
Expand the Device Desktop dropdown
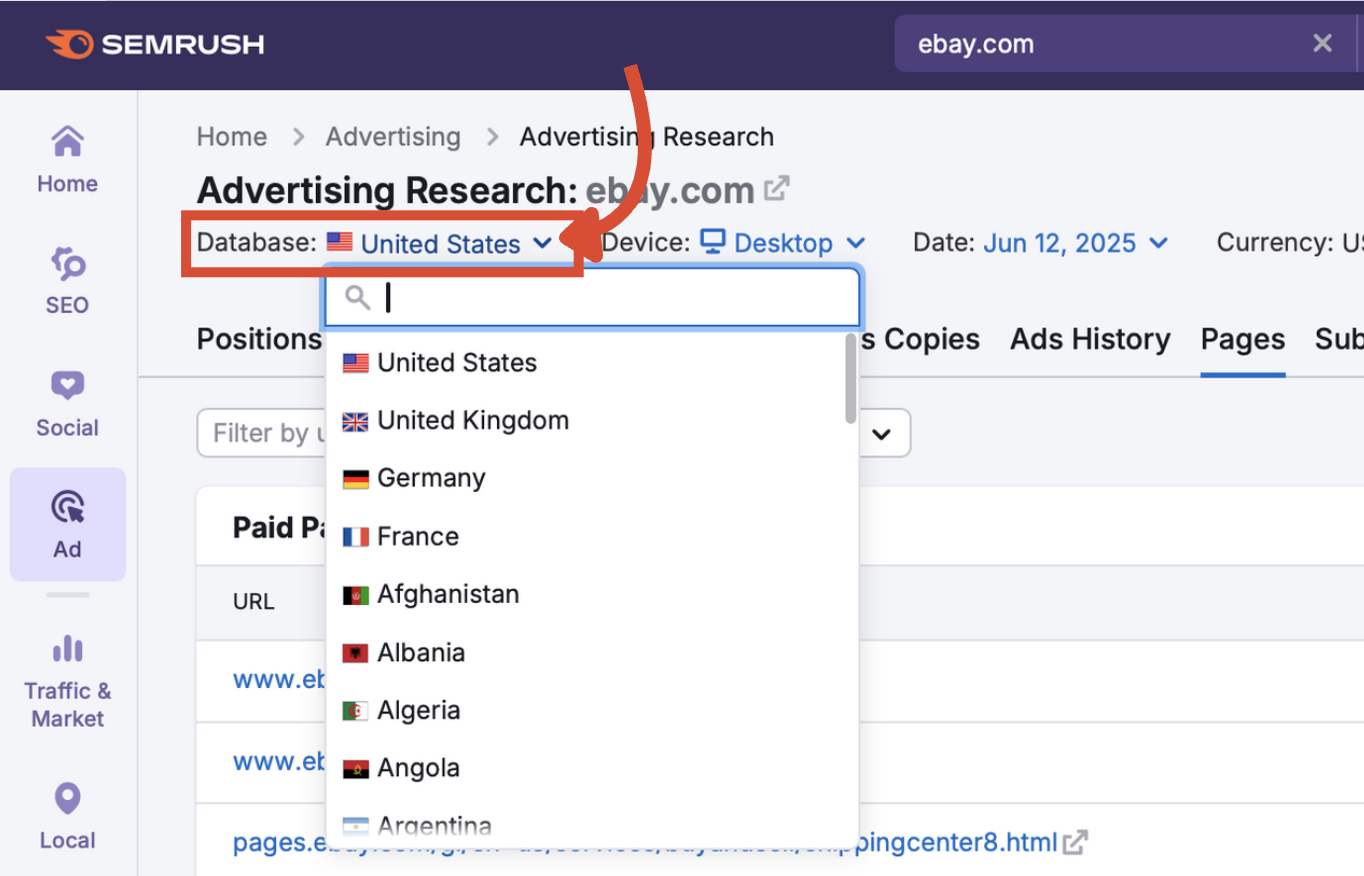(x=783, y=243)
